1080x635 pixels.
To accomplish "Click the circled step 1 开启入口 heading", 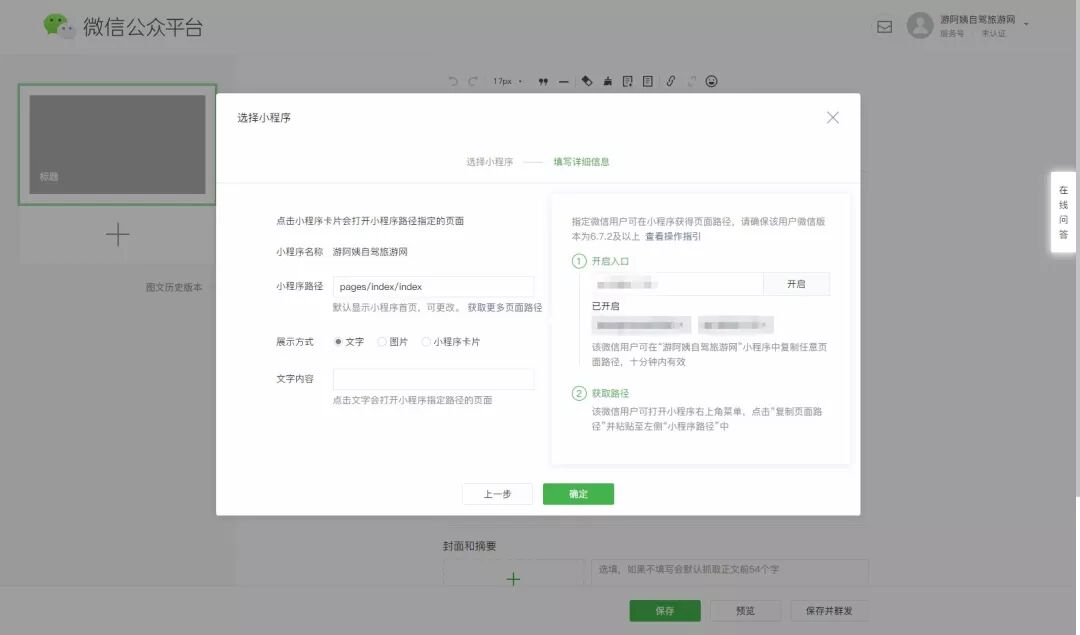I will click(600, 261).
